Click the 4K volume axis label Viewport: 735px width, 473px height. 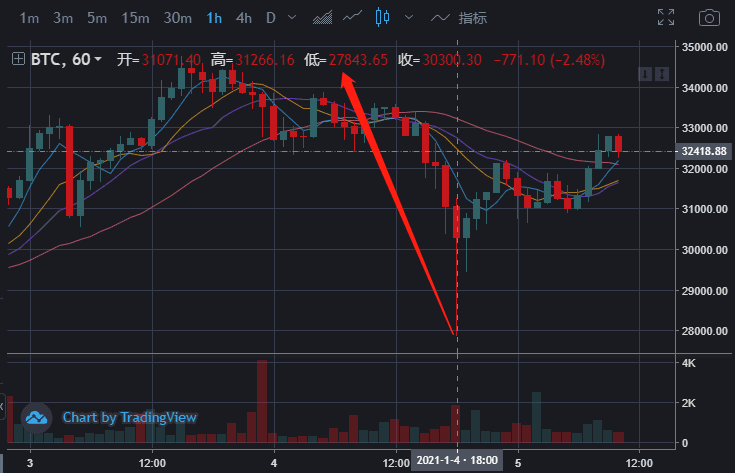point(689,363)
